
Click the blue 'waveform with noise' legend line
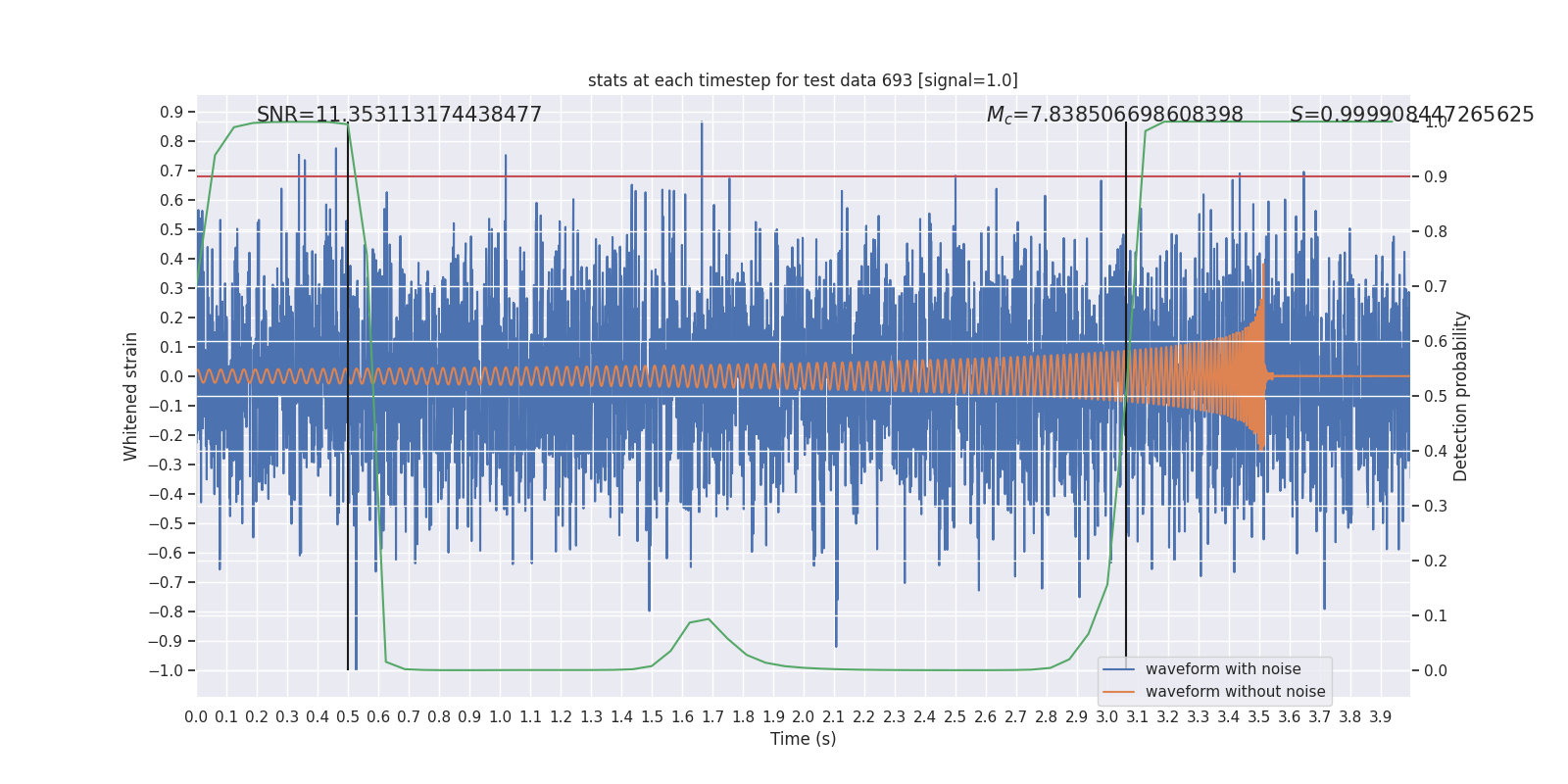[1118, 669]
